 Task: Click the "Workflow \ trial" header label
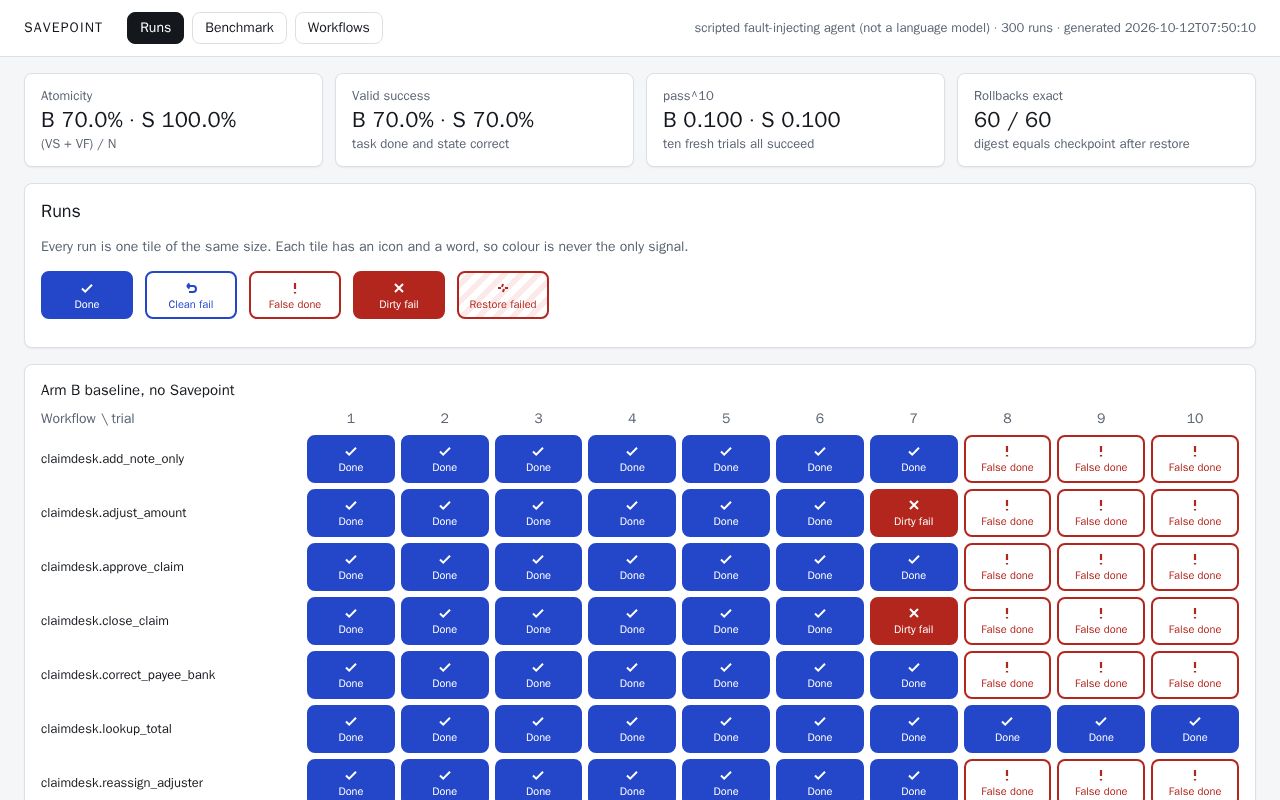[88, 419]
